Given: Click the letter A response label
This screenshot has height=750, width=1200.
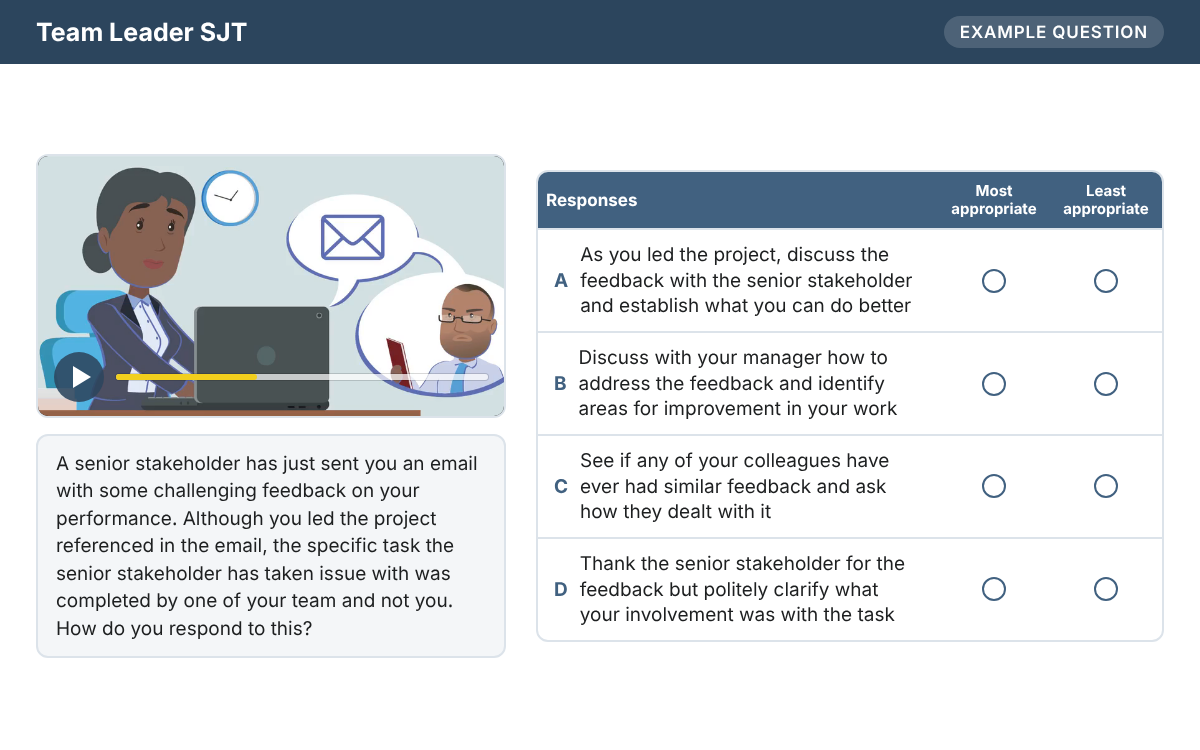Looking at the screenshot, I should click(x=561, y=281).
